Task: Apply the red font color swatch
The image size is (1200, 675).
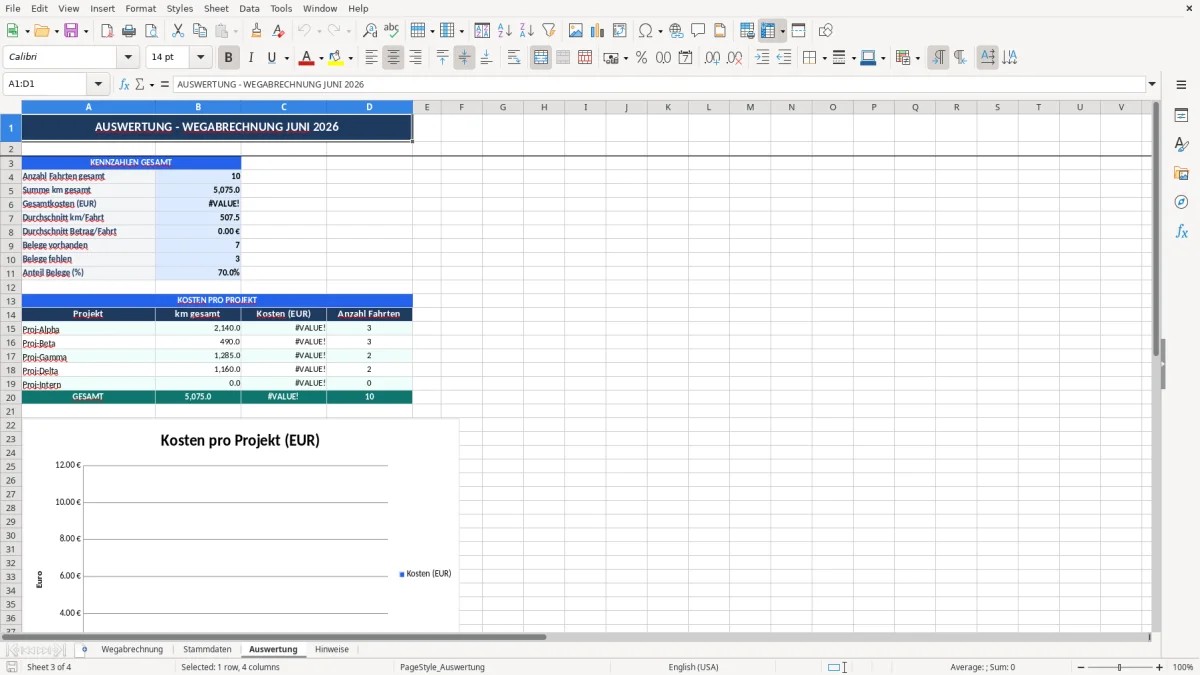Action: pyautogui.click(x=307, y=58)
